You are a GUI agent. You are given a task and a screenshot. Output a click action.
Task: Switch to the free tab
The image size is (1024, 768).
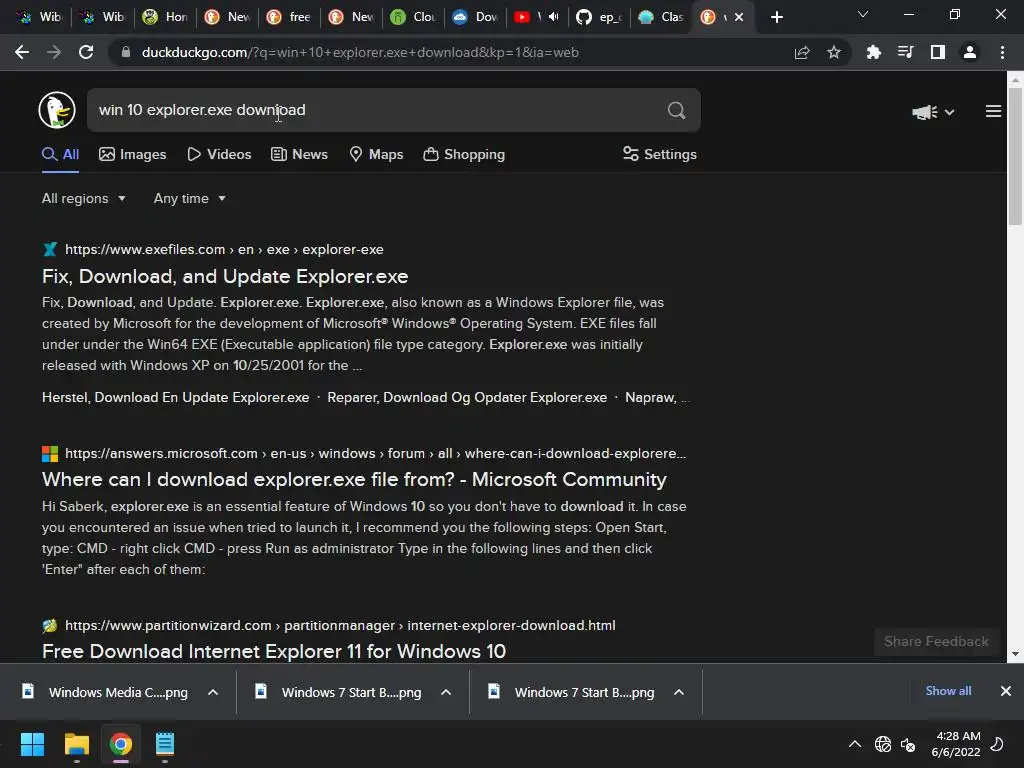289,17
